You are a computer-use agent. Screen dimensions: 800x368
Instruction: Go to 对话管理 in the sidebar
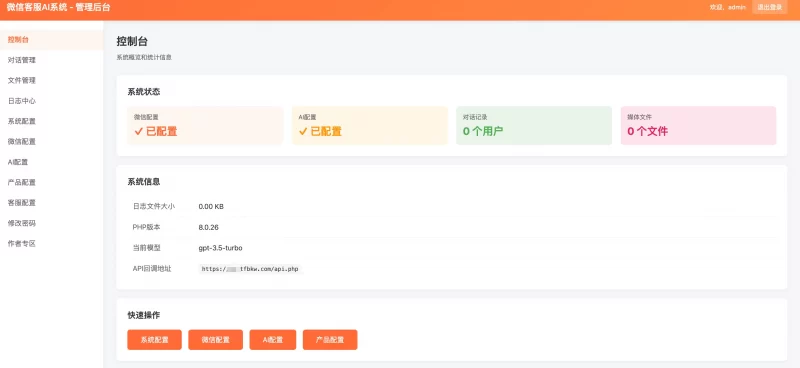pos(52,60)
